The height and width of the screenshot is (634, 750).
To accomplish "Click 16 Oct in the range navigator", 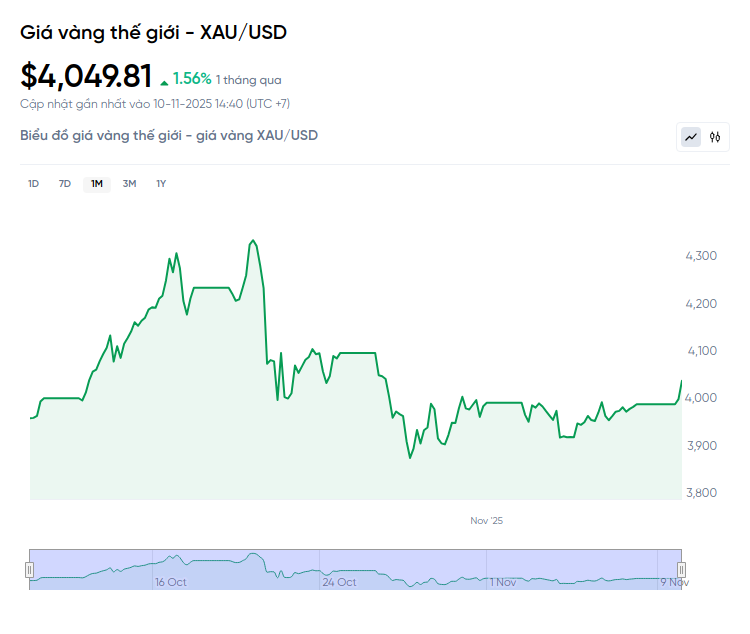I will tap(170, 582).
